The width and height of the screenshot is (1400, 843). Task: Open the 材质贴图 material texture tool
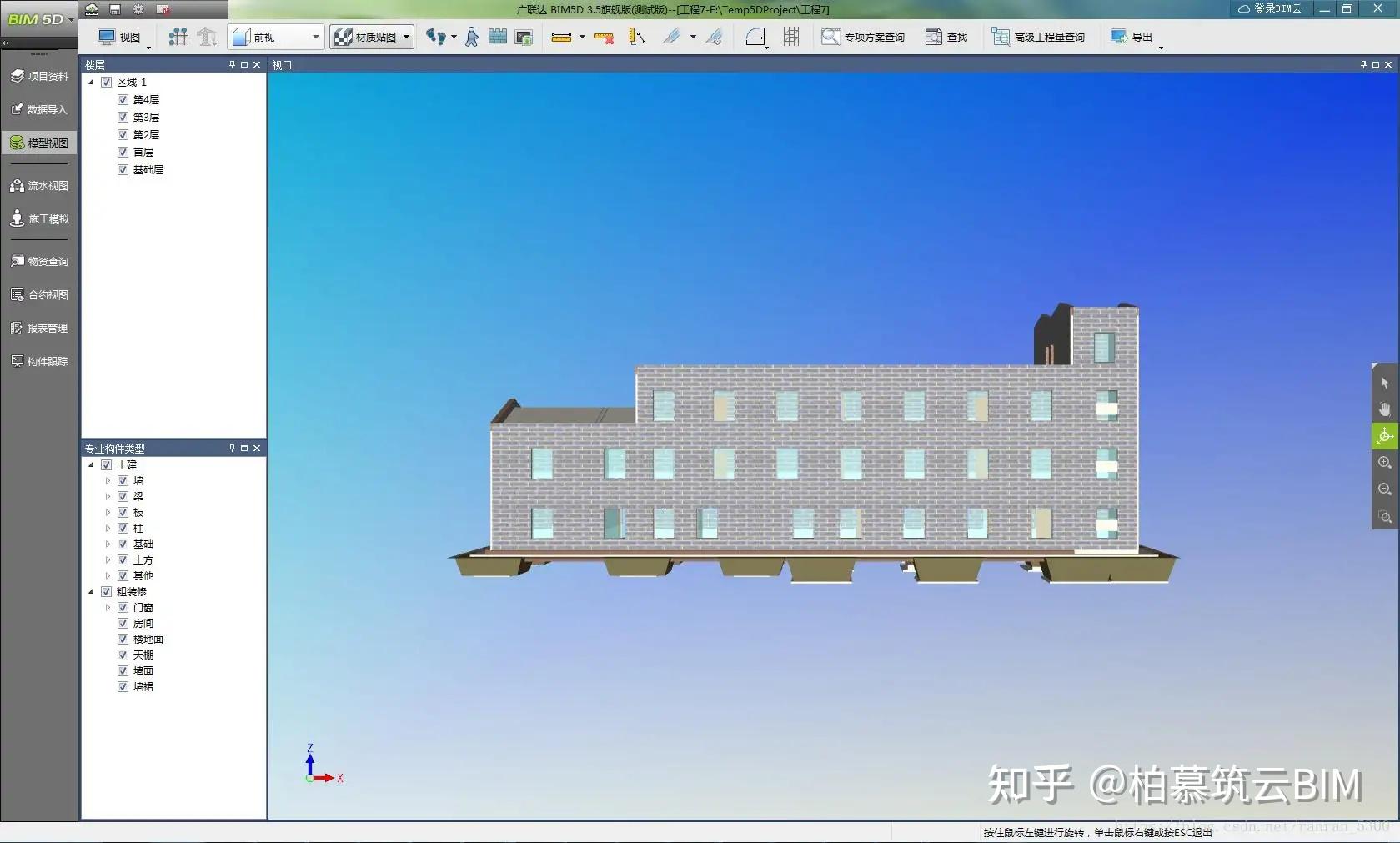[371, 37]
